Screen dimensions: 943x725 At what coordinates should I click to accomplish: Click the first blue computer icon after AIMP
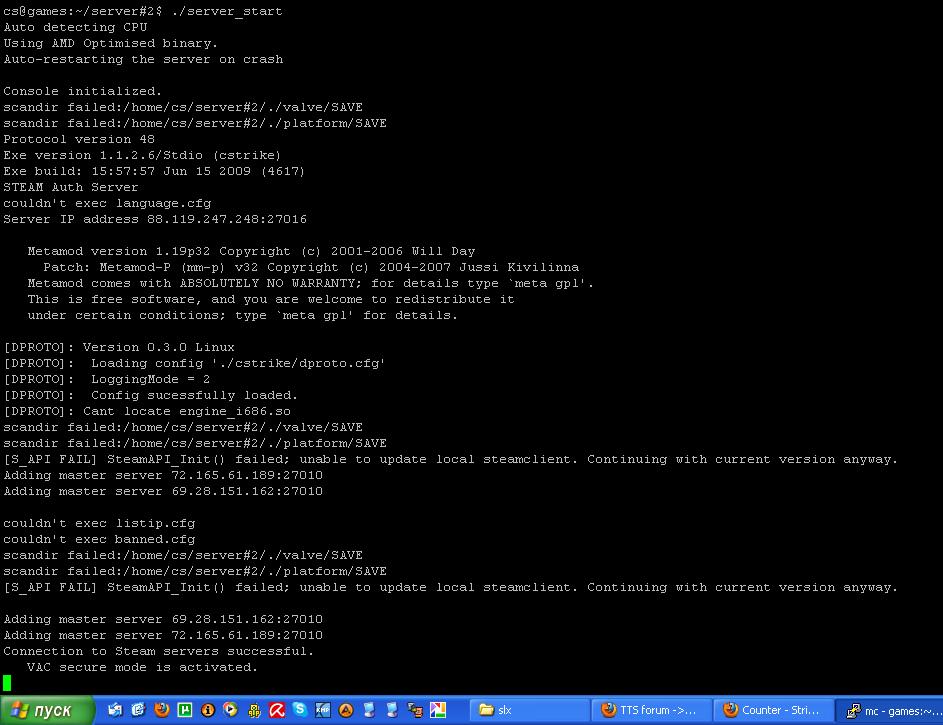369,710
